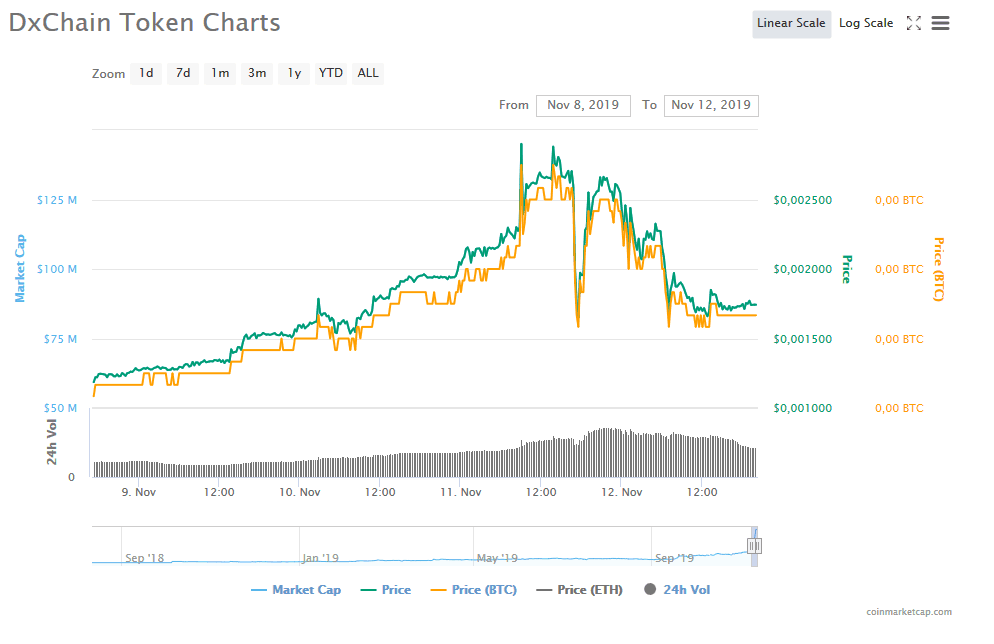994x644 pixels.
Task: Open the chart hamburger menu
Action: pyautogui.click(x=940, y=23)
